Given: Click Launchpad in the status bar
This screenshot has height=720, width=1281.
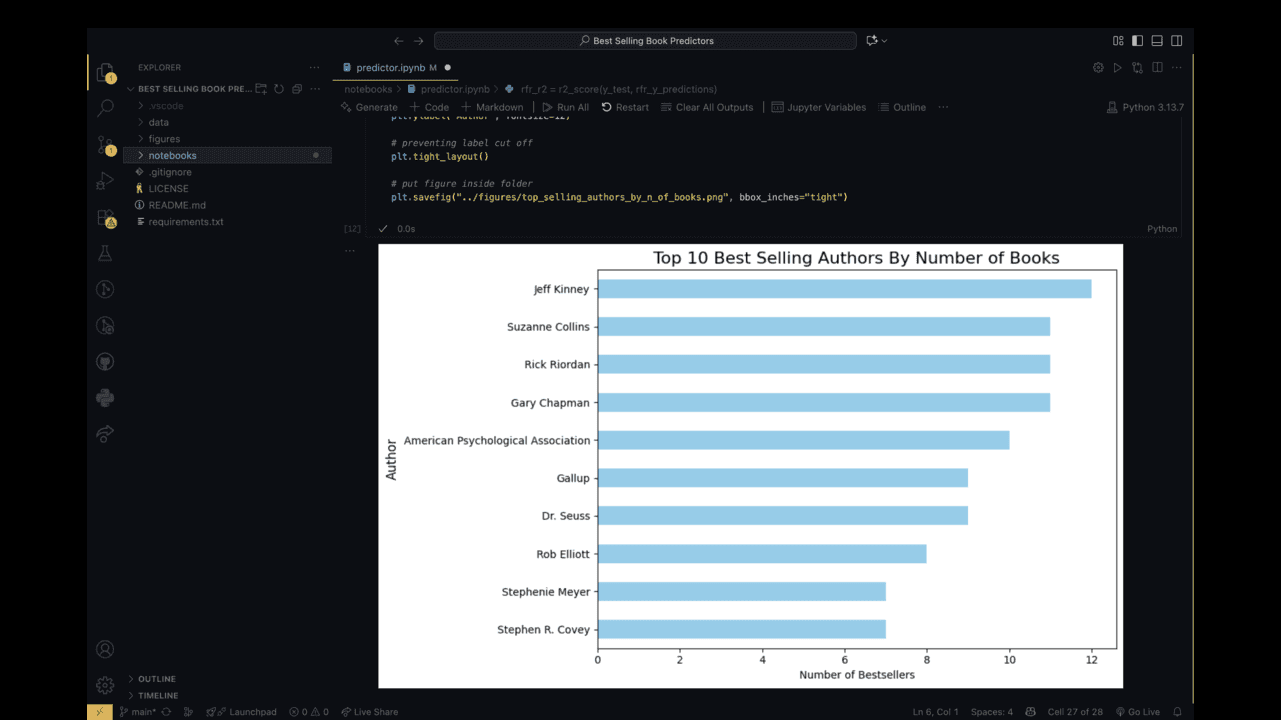Looking at the screenshot, I should [242, 712].
